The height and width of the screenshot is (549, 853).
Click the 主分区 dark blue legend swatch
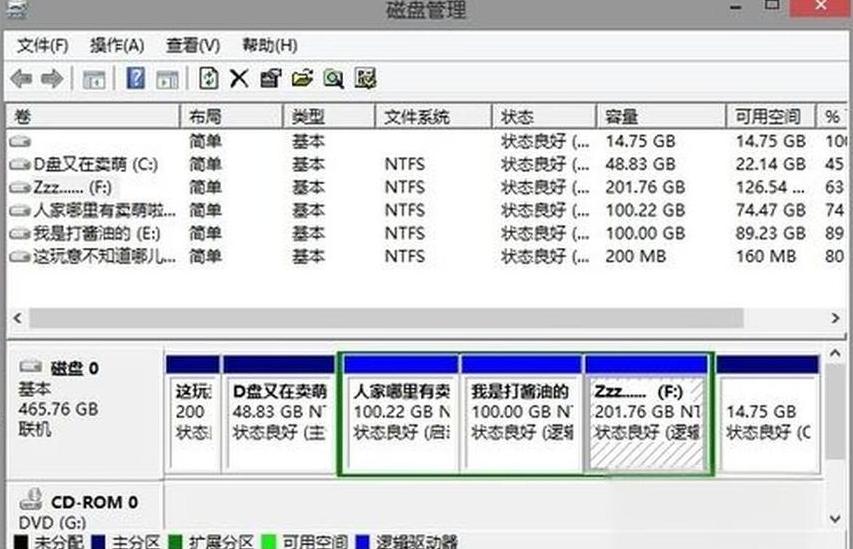[98, 543]
